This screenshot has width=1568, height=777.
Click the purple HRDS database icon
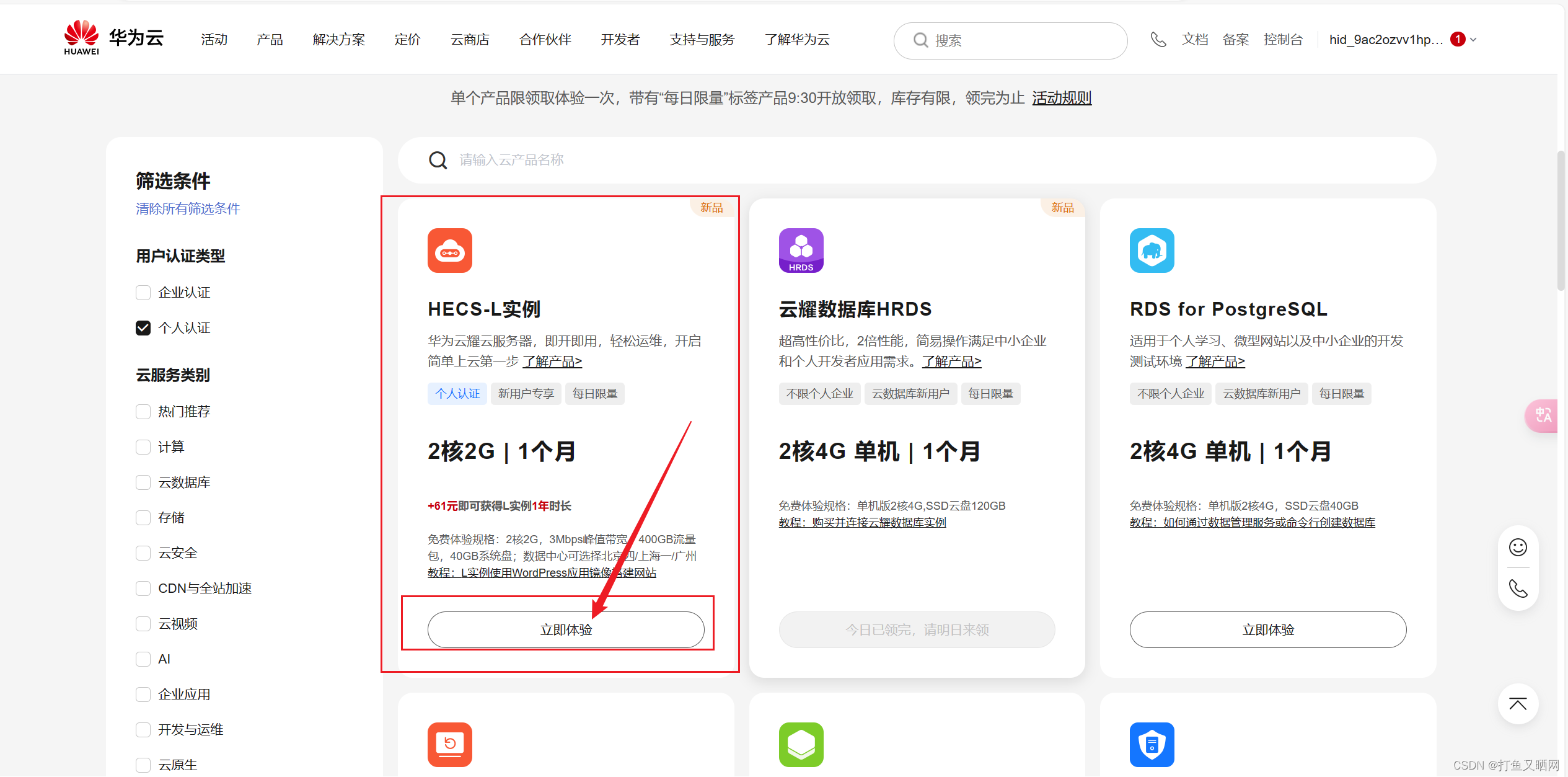point(801,251)
